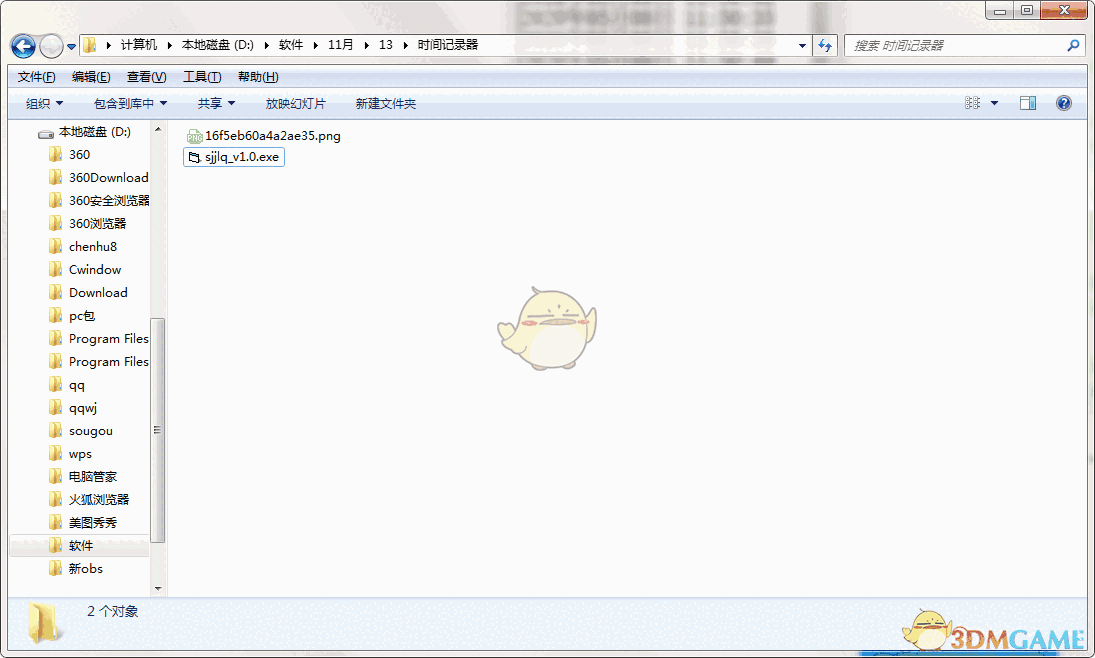The height and width of the screenshot is (658, 1095).
Task: Select the 16f5eb60a4a2ae35.png file
Action: click(264, 136)
